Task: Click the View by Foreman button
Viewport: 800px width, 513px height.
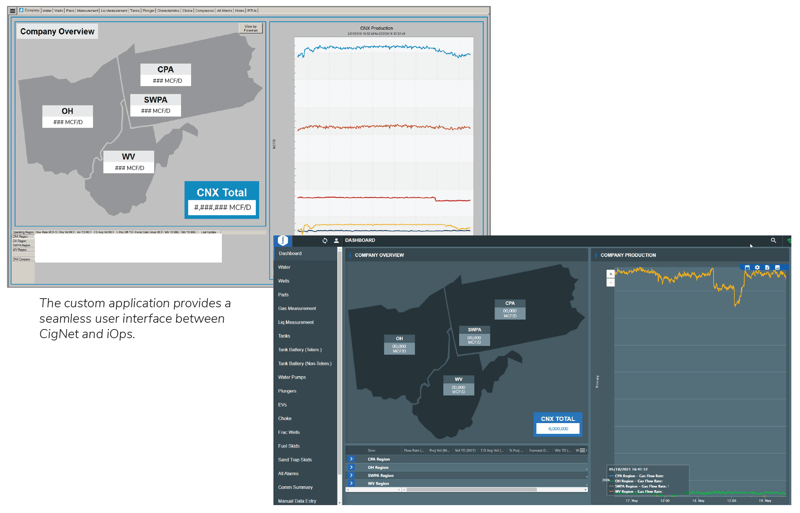Action: [x=251, y=28]
